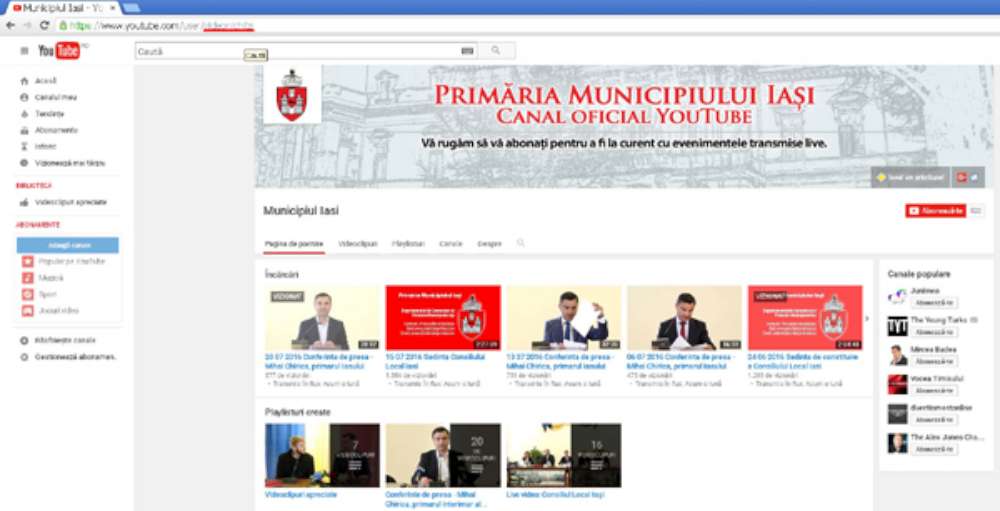Image resolution: width=1000 pixels, height=511 pixels.
Task: Click the yellow-diamond button on the banner
Action: [x=910, y=177]
